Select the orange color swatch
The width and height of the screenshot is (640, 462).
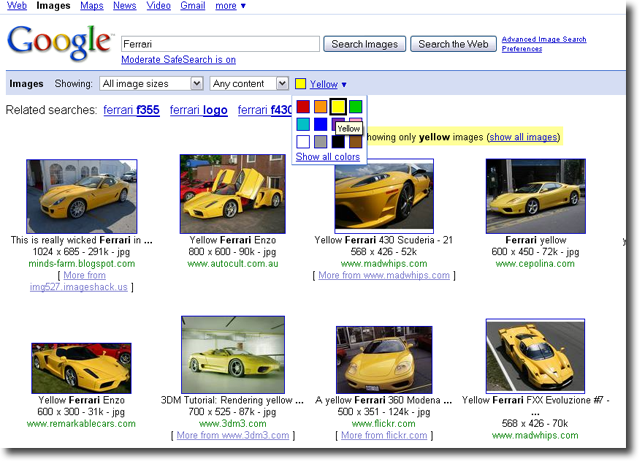(x=320, y=107)
